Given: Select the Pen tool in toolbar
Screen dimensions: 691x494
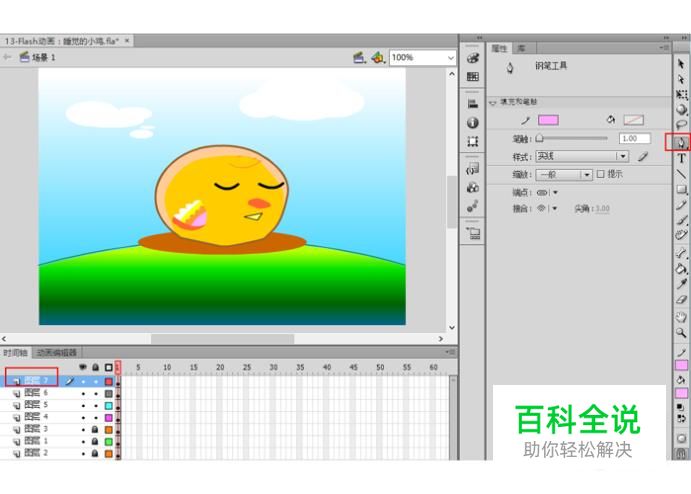Looking at the screenshot, I should pyautogui.click(x=681, y=142).
